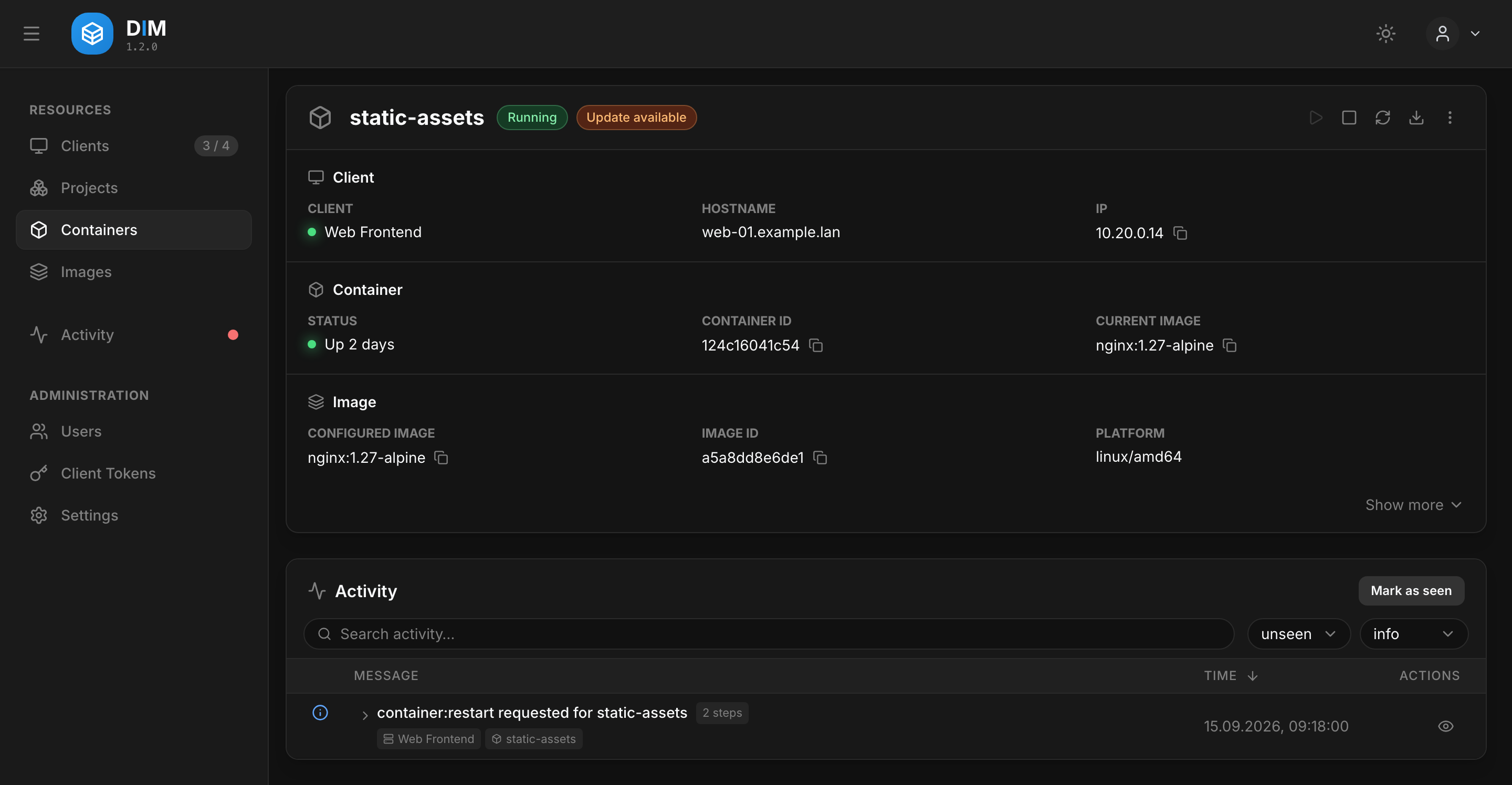Expand details with Show more
This screenshot has height=785, width=1512.
1413,505
